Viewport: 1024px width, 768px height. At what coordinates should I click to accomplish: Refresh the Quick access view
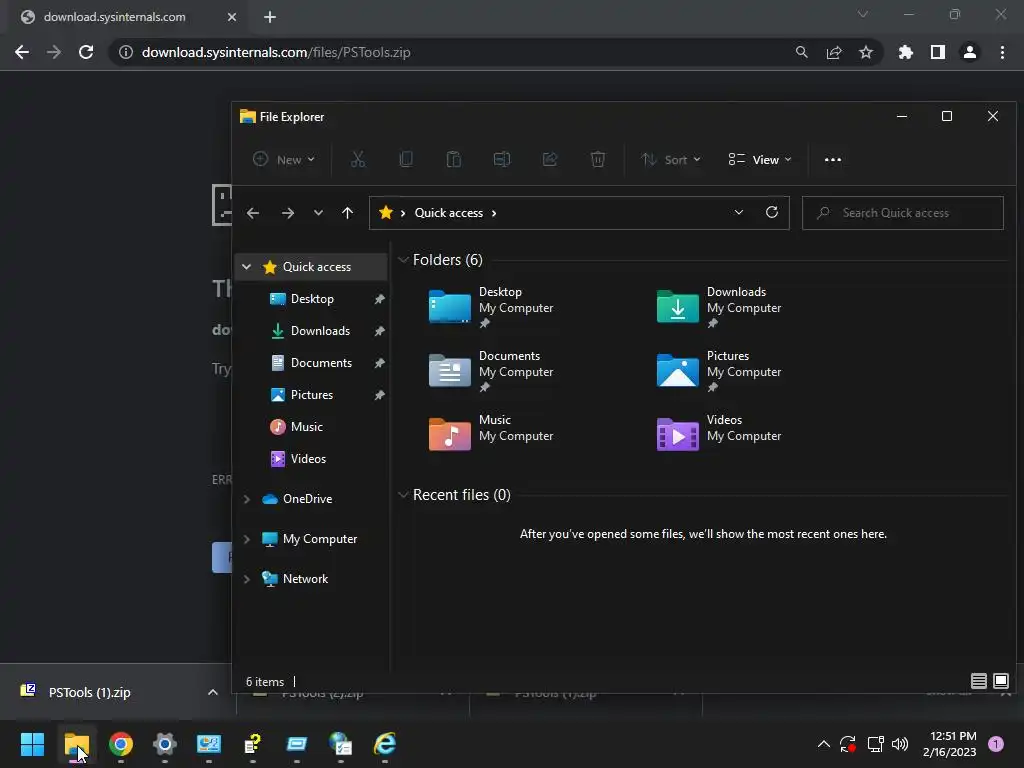[772, 213]
